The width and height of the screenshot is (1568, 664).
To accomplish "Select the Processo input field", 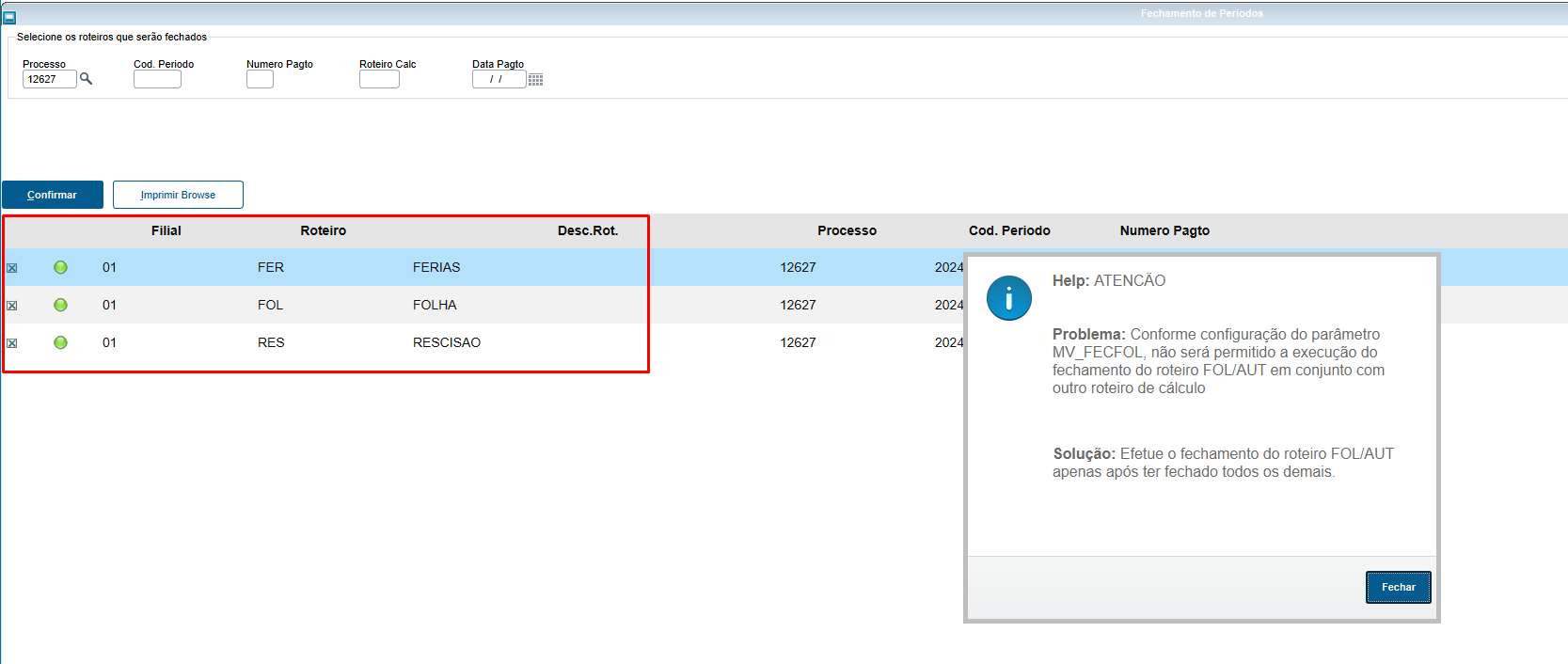I will click(49, 80).
